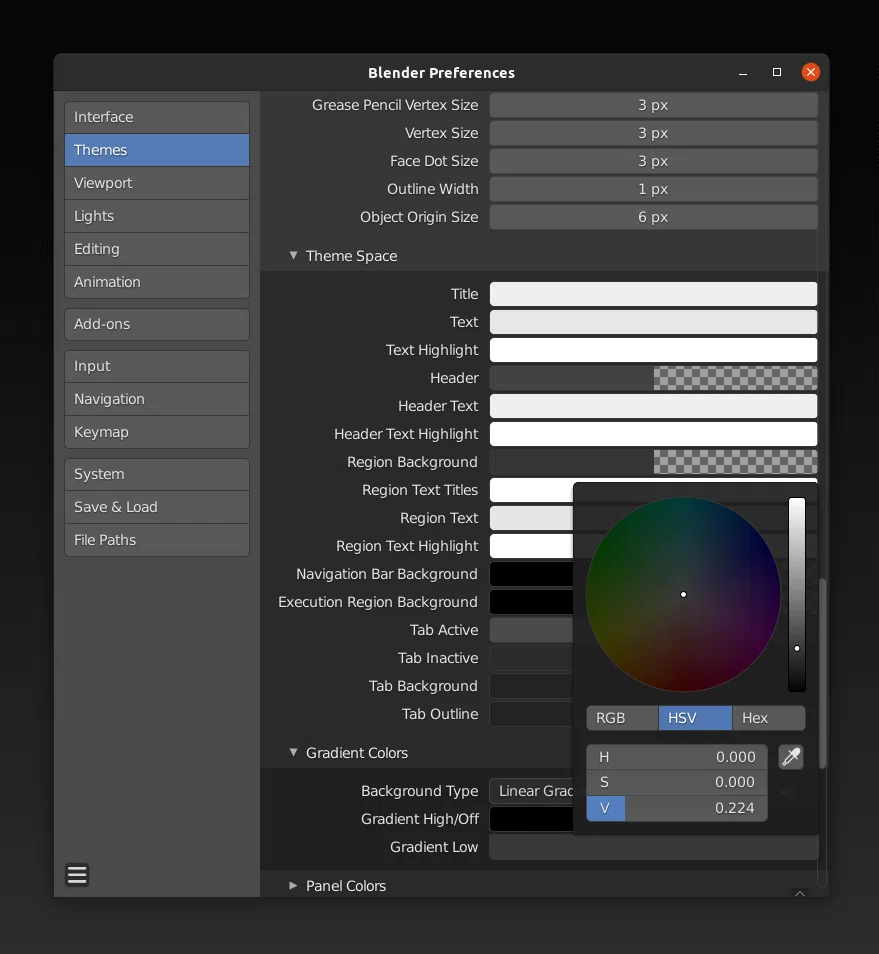The image size is (879, 954).
Task: Click Header Text Highlight color swatch
Action: (653, 434)
